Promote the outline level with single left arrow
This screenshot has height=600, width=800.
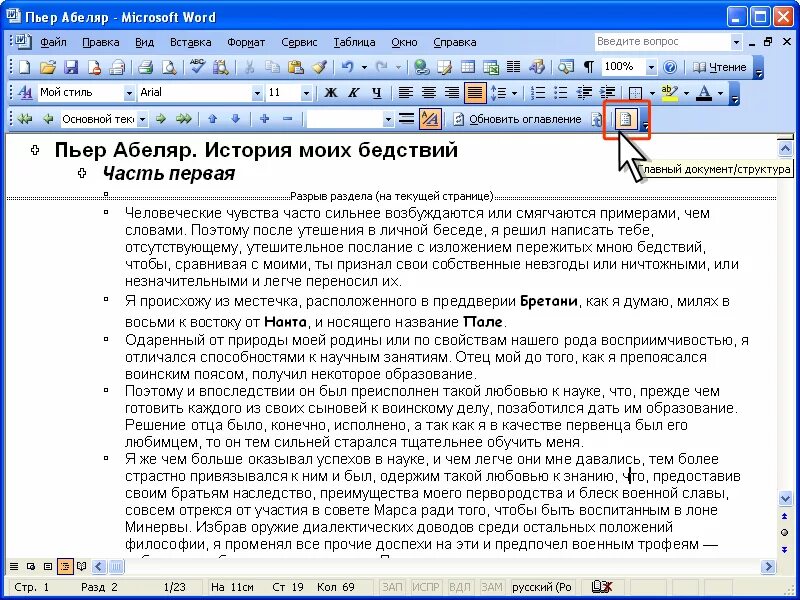(48, 119)
